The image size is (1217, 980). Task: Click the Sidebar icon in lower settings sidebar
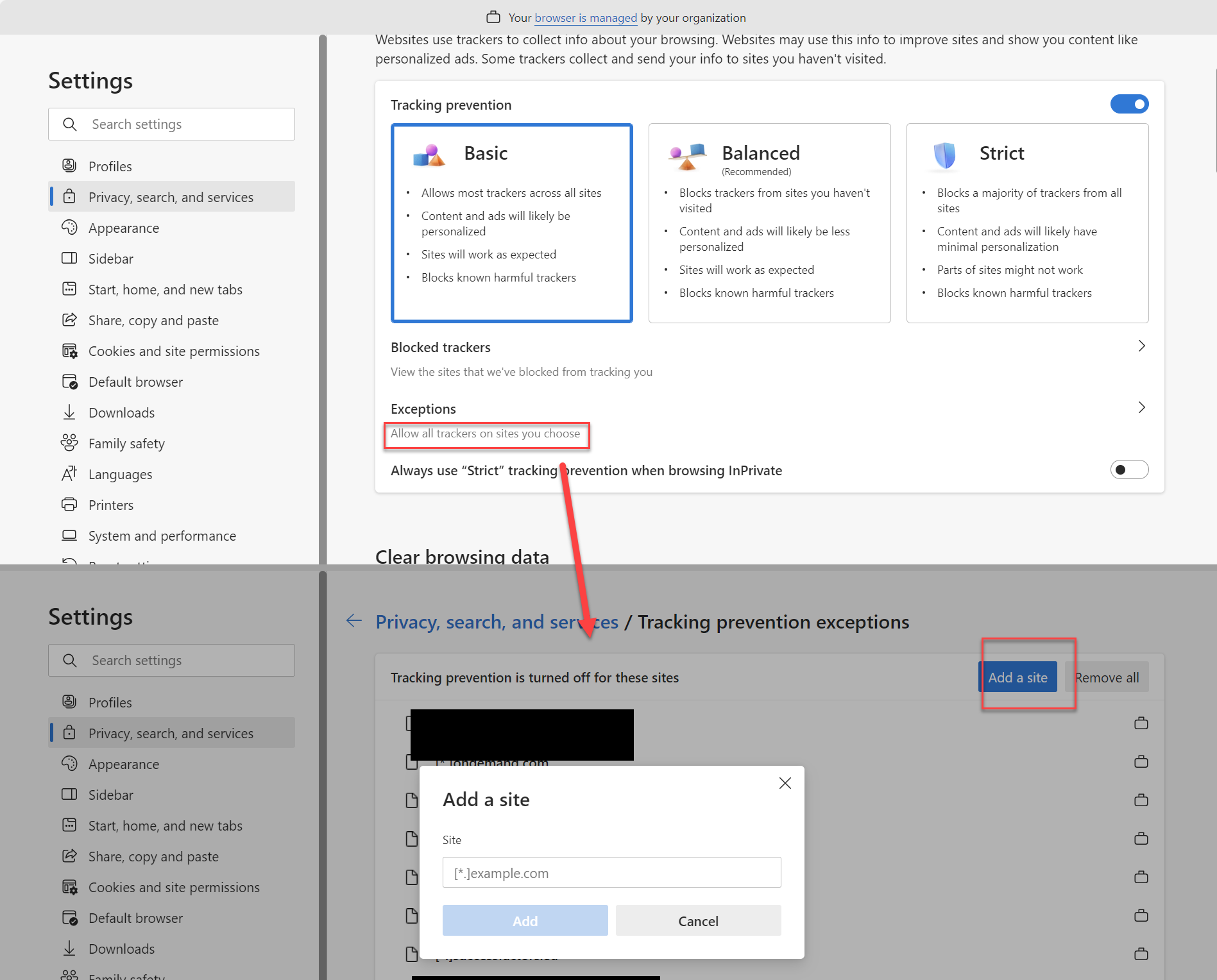pos(69,794)
